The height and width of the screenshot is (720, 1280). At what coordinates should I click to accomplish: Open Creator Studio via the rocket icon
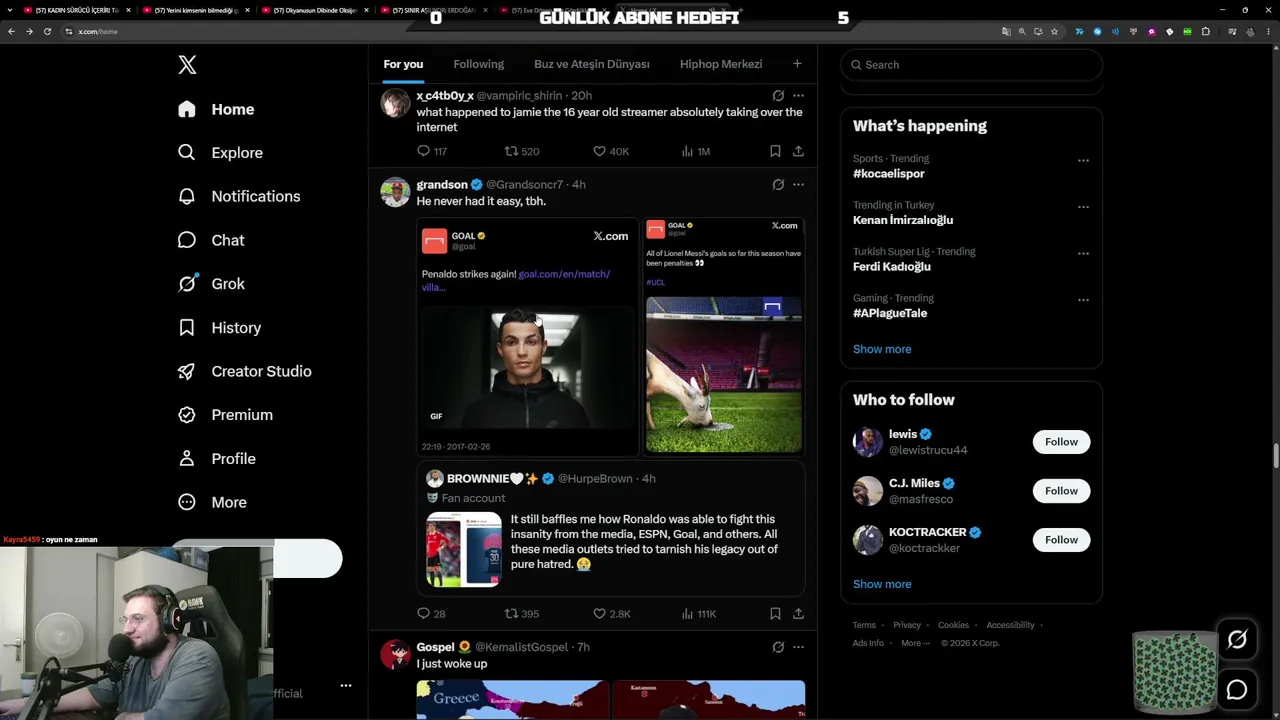(187, 371)
